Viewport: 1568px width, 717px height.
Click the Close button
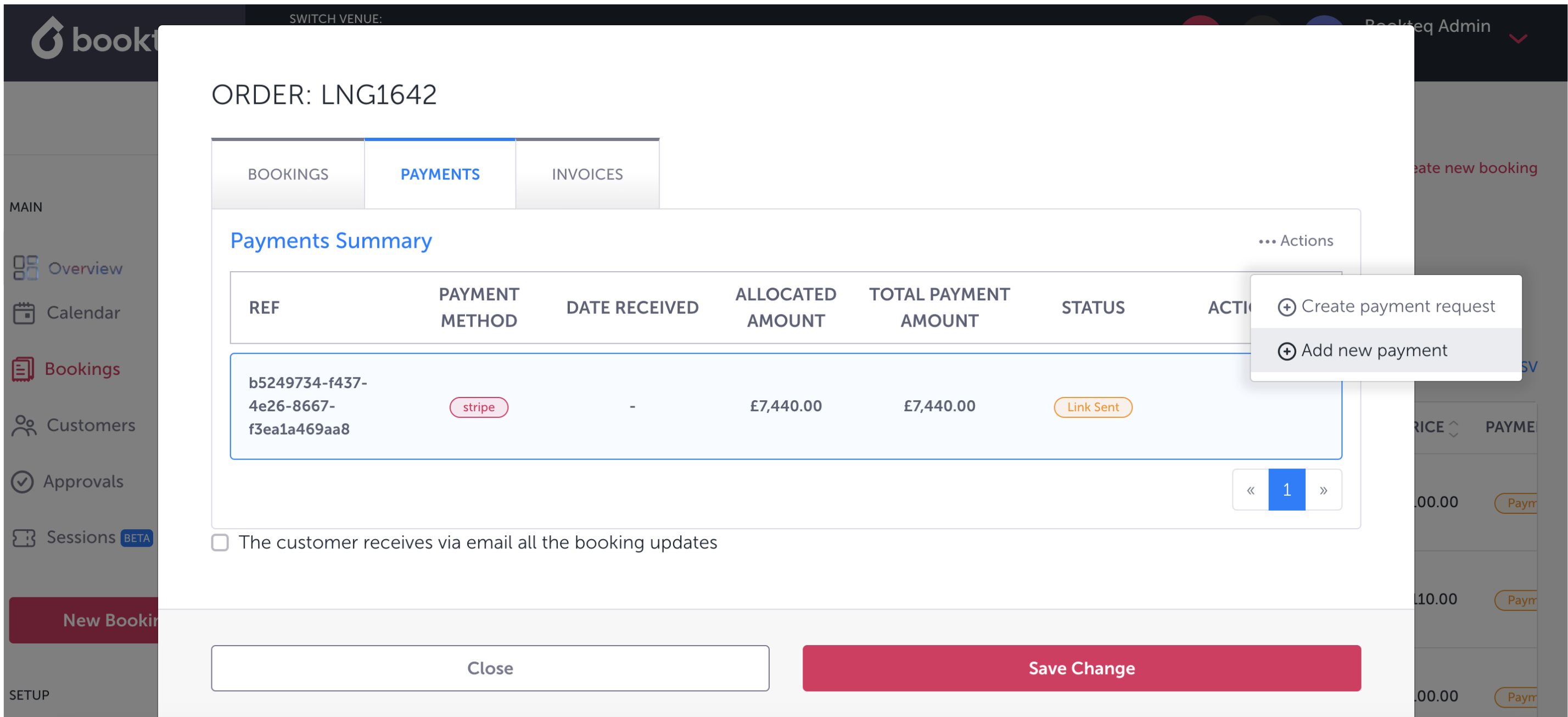click(x=489, y=668)
